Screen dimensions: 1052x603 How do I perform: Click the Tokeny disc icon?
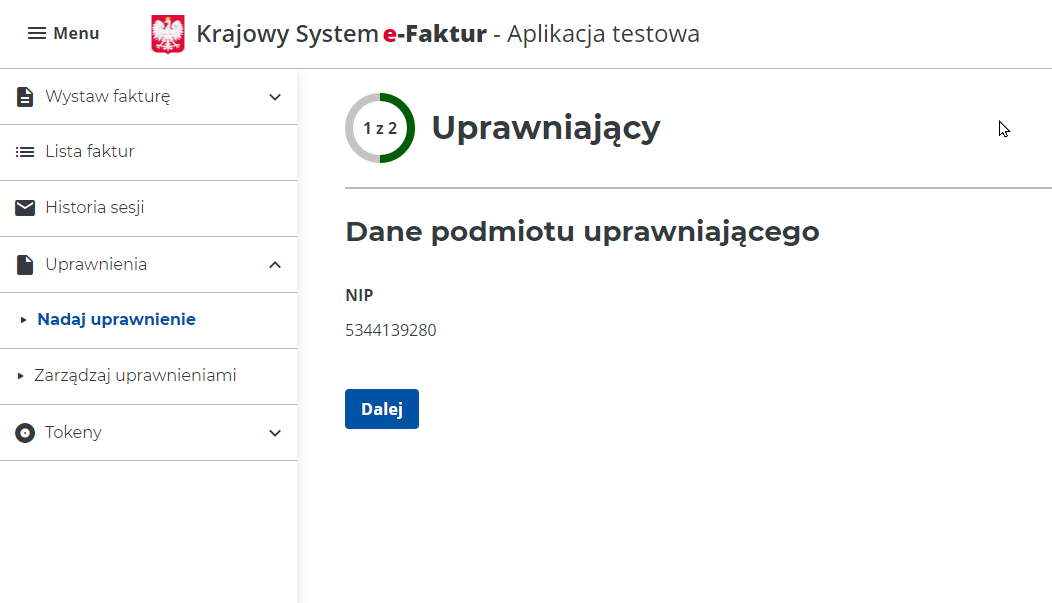point(25,433)
